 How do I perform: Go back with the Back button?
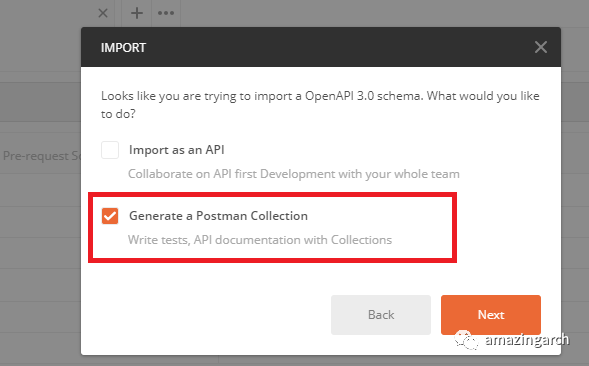pos(381,315)
